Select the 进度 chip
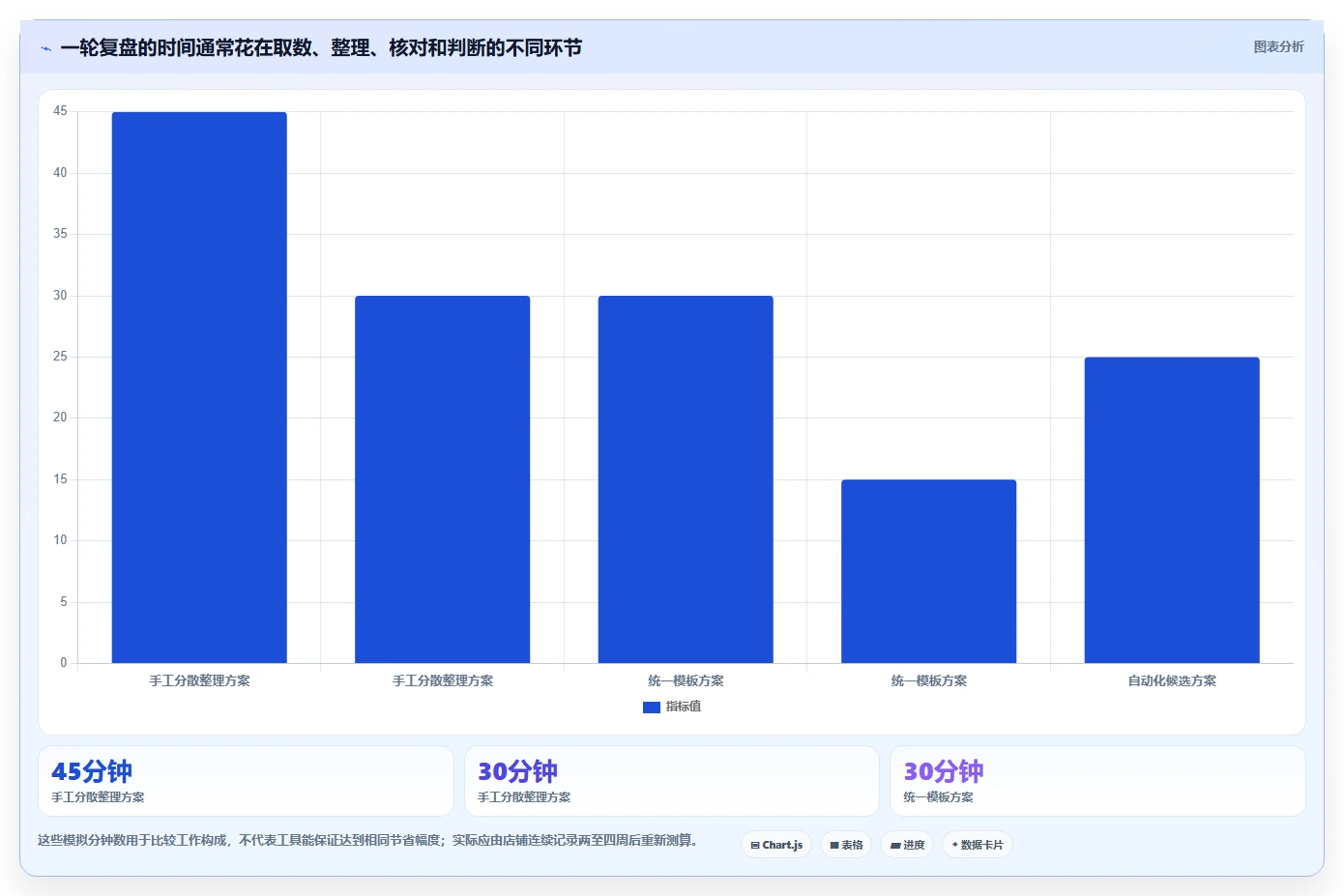Screen dimensions: 1344x896 (907, 845)
